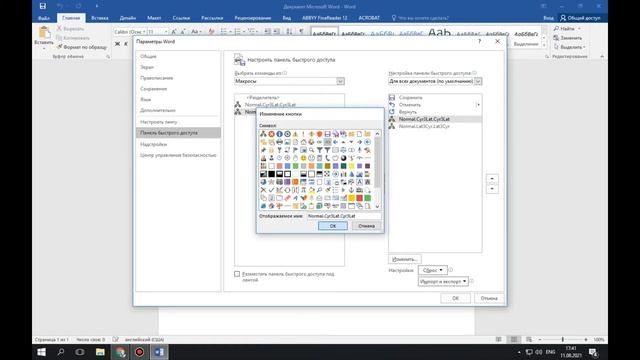Click the 'Отображаемое имя' text field
The width and height of the screenshot is (640, 360).
[344, 216]
